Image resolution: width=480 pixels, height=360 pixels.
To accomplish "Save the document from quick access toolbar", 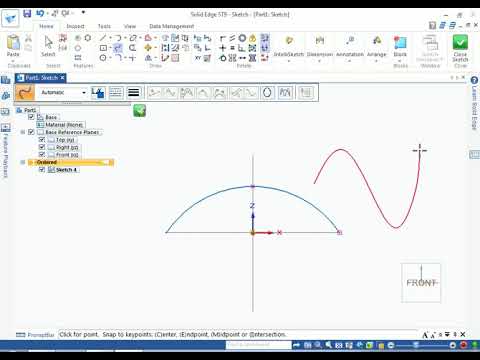I will 27,13.
